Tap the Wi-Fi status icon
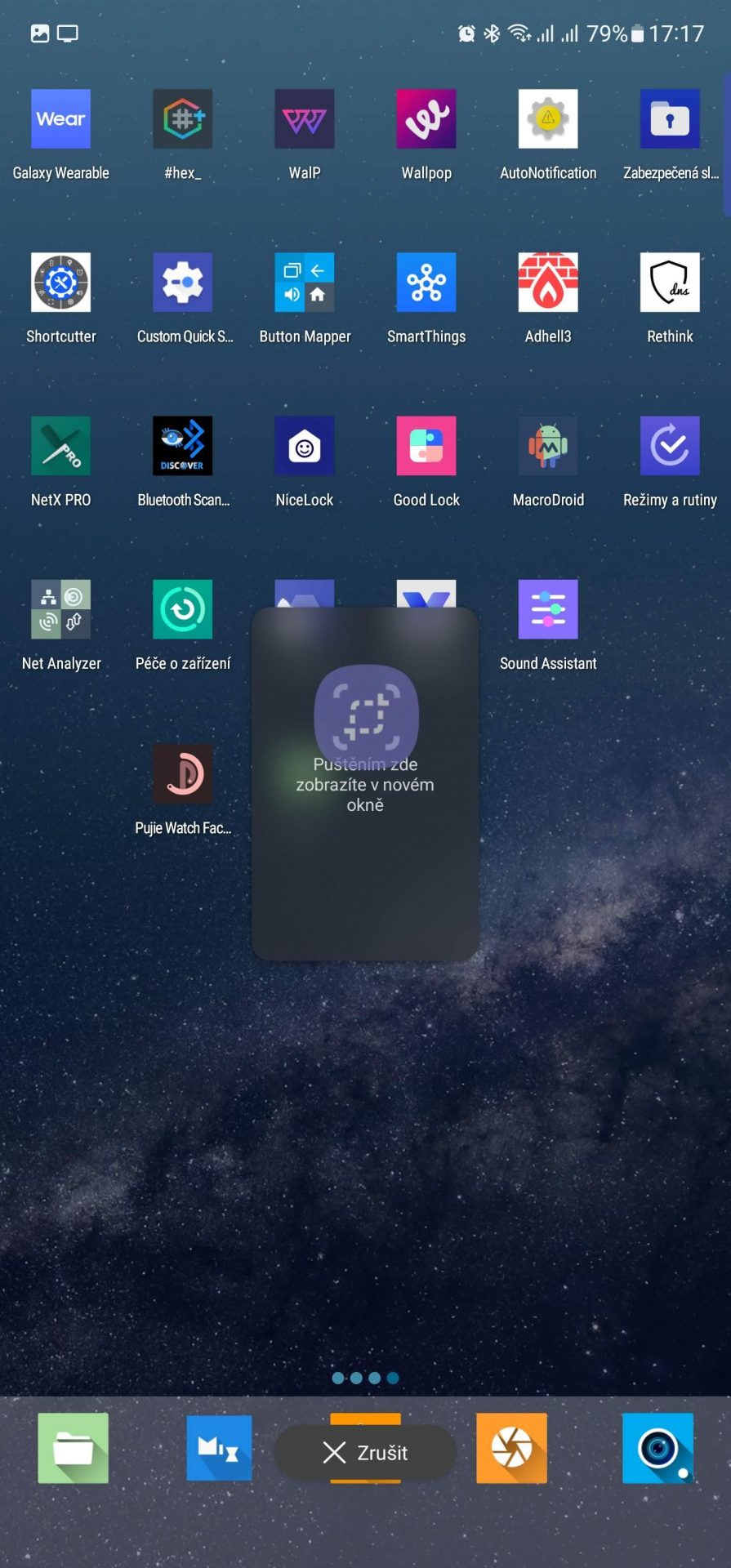The width and height of the screenshot is (731, 1568). pos(519,33)
